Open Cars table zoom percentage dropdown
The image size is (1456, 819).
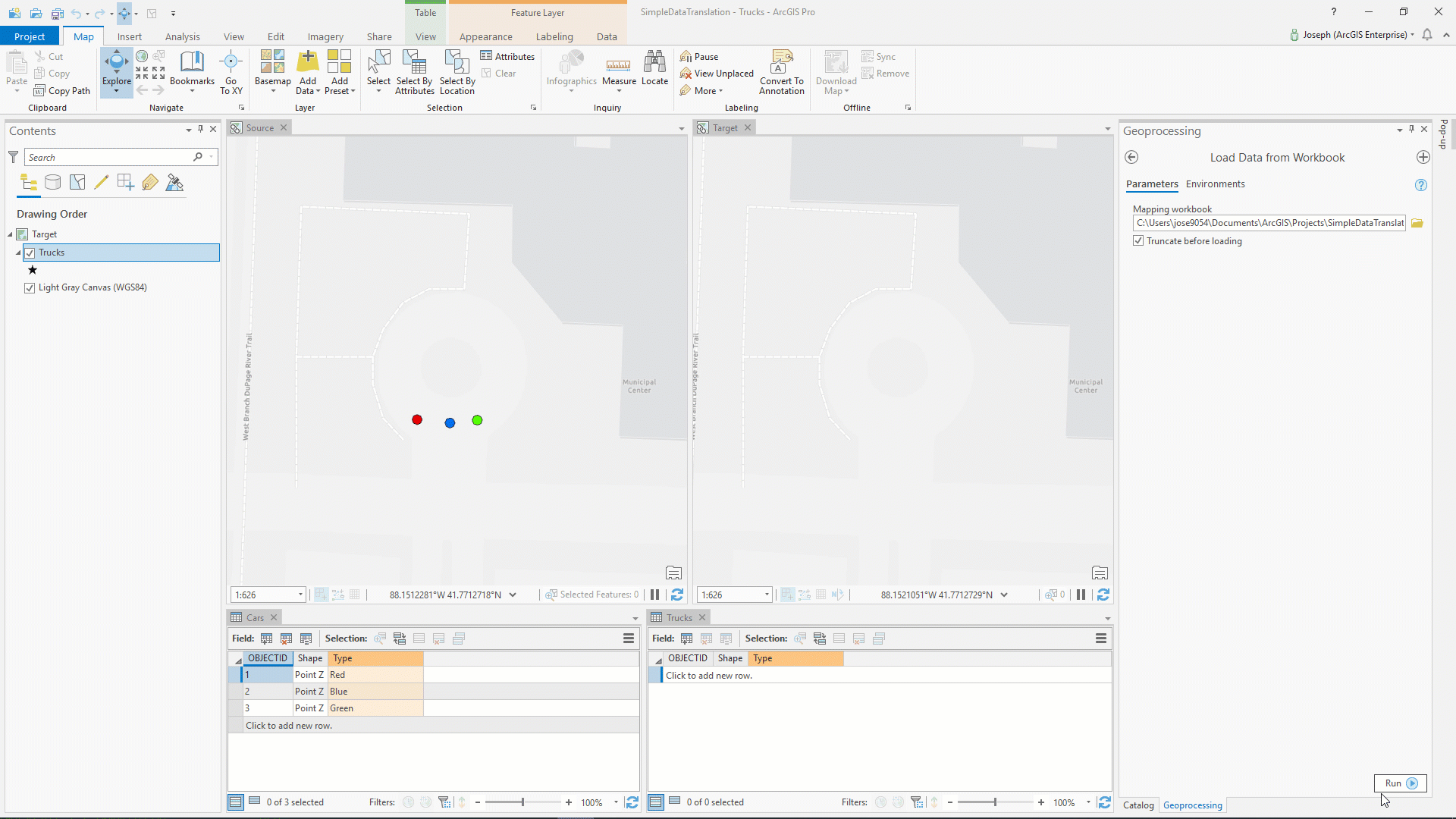pyautogui.click(x=616, y=802)
